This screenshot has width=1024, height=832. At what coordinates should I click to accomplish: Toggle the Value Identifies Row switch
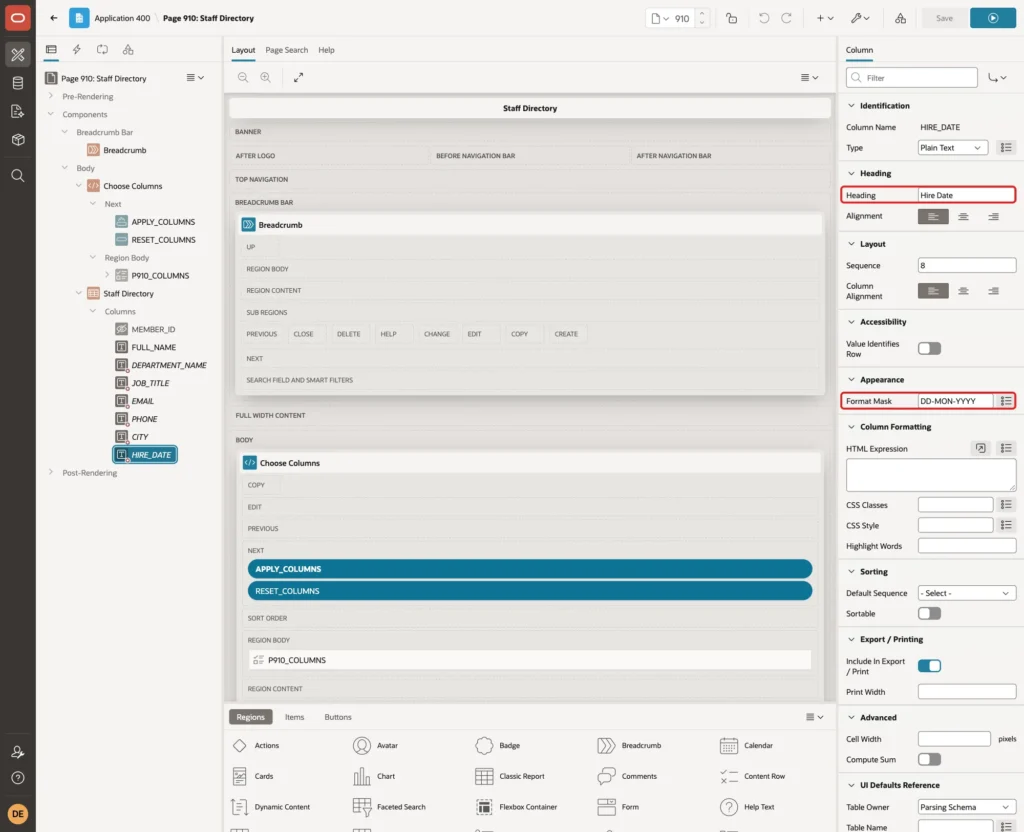929,349
